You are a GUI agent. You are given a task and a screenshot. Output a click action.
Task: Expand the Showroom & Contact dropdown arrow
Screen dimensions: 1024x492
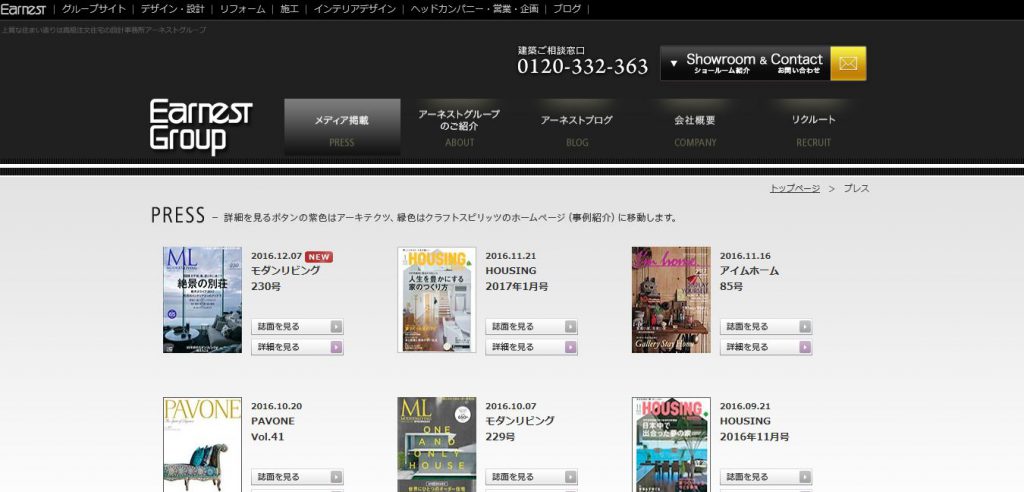coord(674,63)
